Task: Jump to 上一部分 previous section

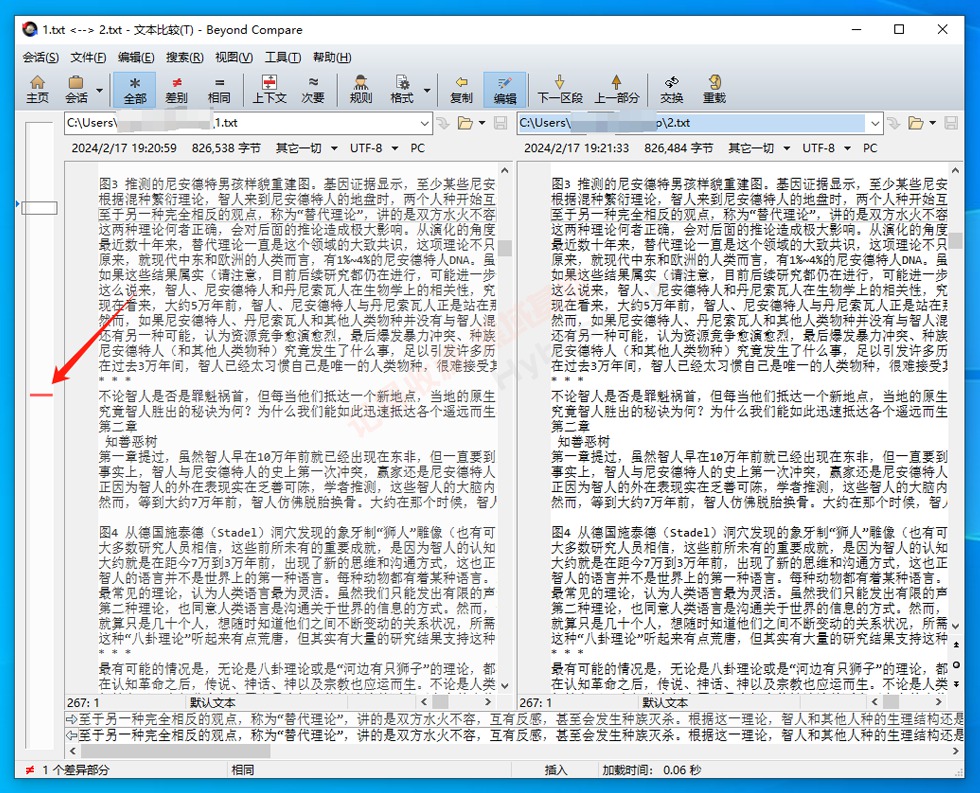Action: click(x=616, y=89)
